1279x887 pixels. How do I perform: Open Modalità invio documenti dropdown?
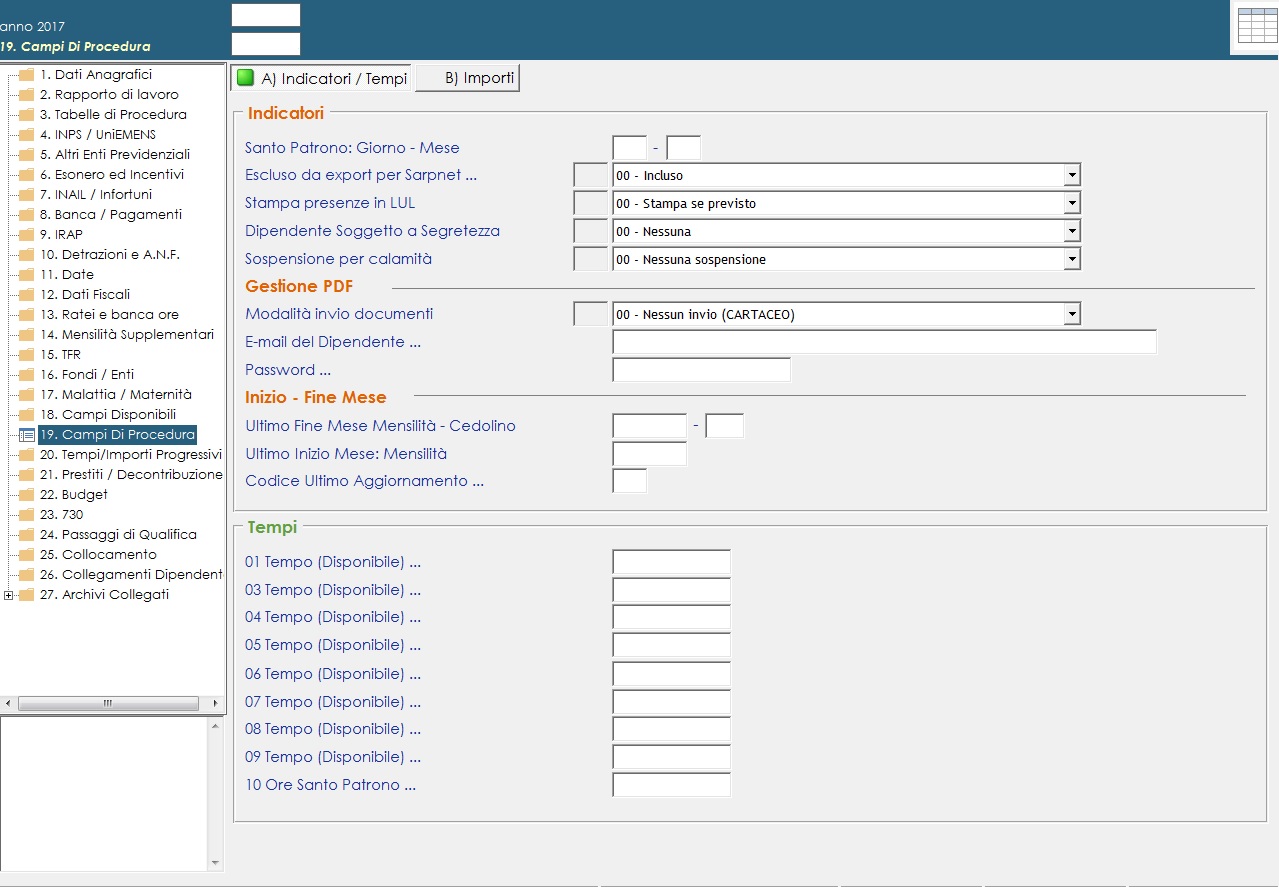(1071, 315)
